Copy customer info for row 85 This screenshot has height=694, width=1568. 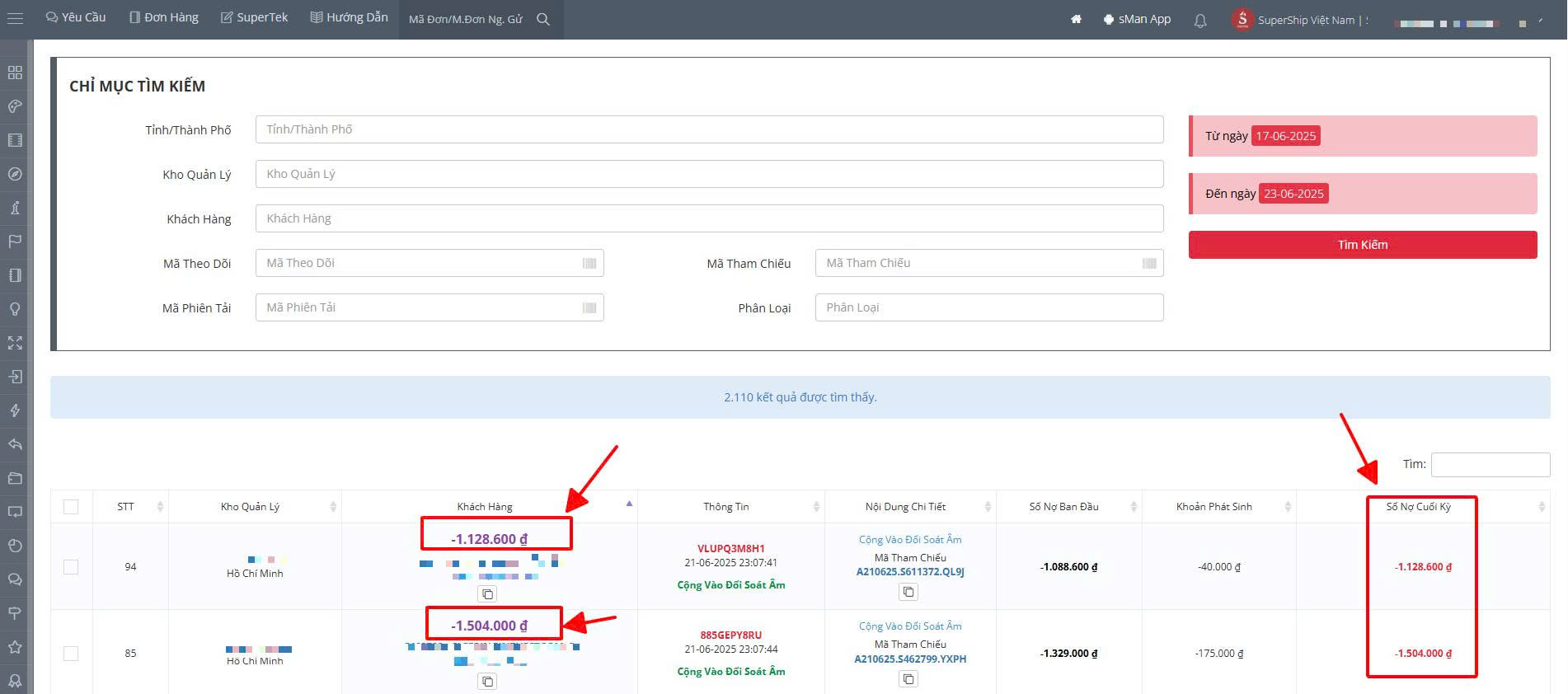[487, 682]
